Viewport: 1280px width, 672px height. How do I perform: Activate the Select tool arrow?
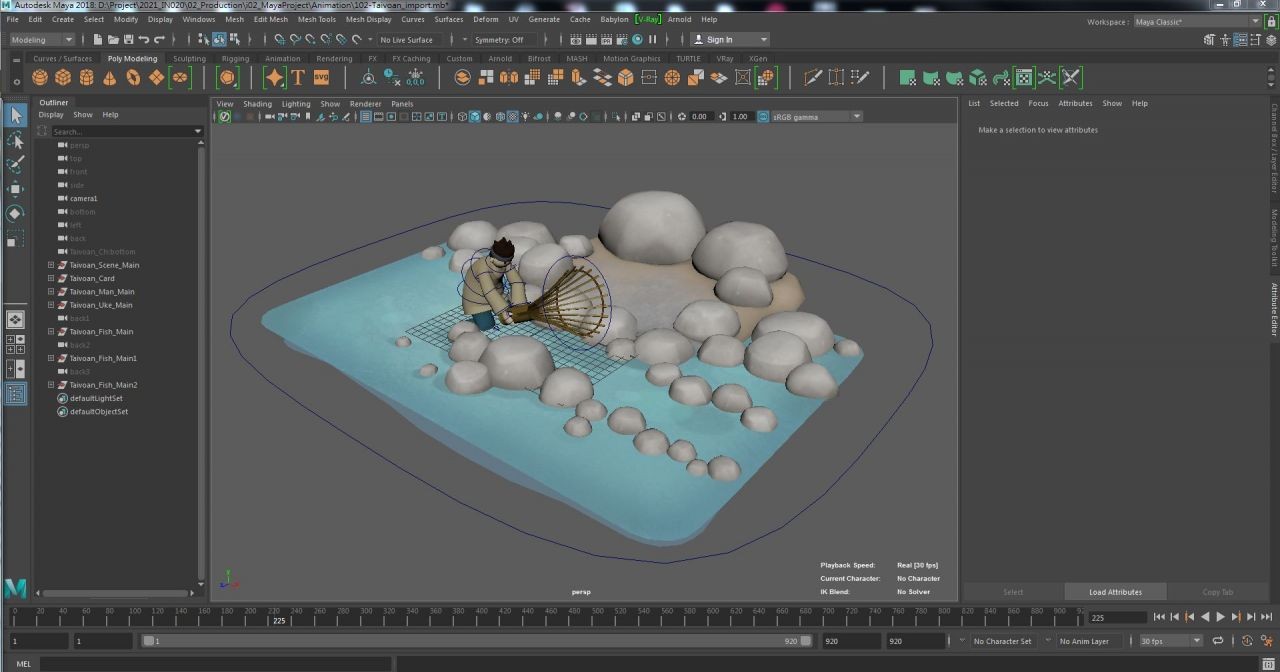point(15,116)
